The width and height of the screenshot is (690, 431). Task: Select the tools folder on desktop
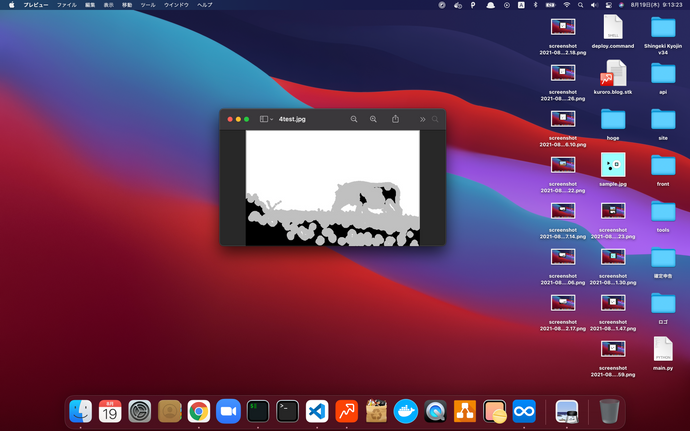pyautogui.click(x=663, y=216)
